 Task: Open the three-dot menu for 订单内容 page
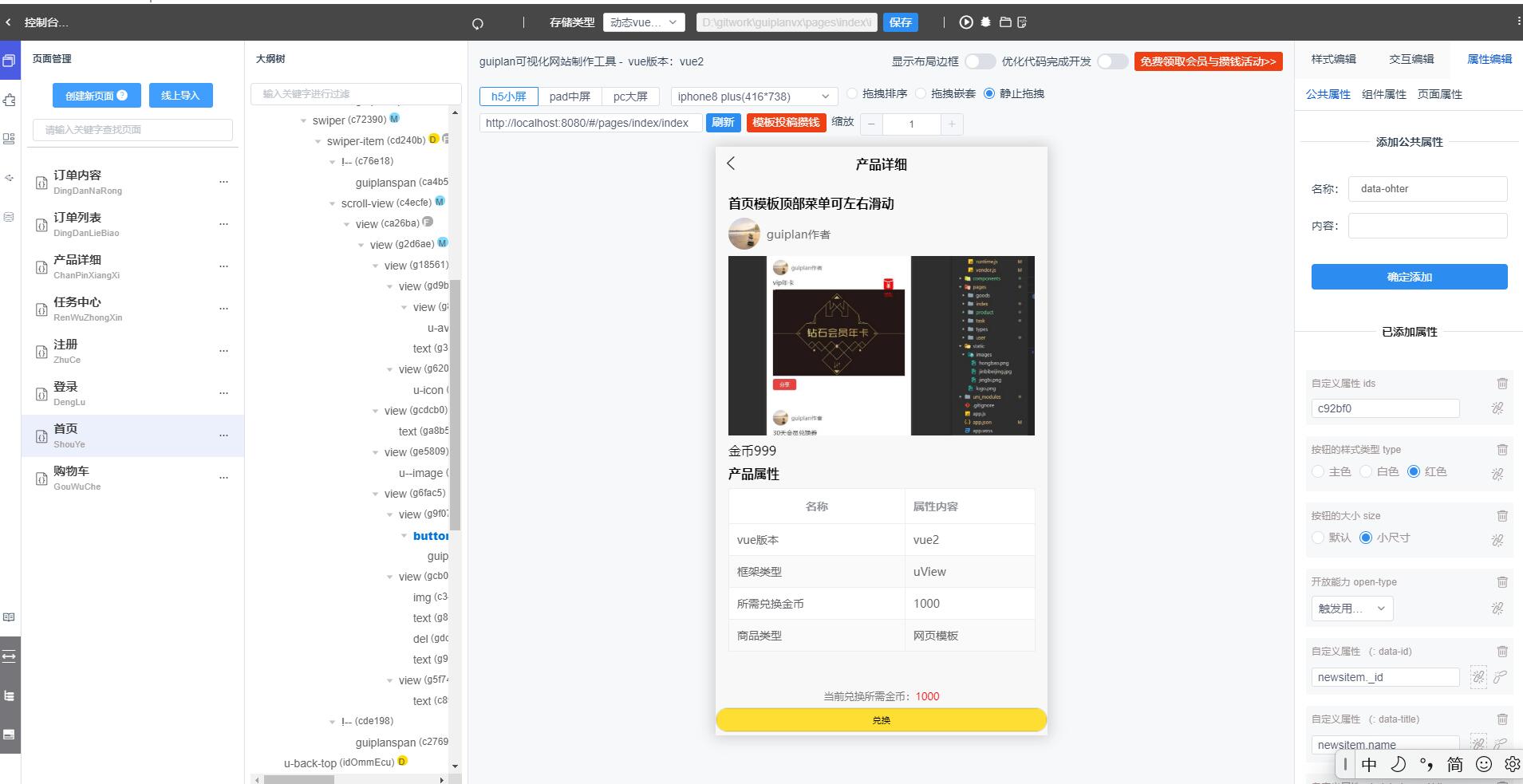coord(223,182)
